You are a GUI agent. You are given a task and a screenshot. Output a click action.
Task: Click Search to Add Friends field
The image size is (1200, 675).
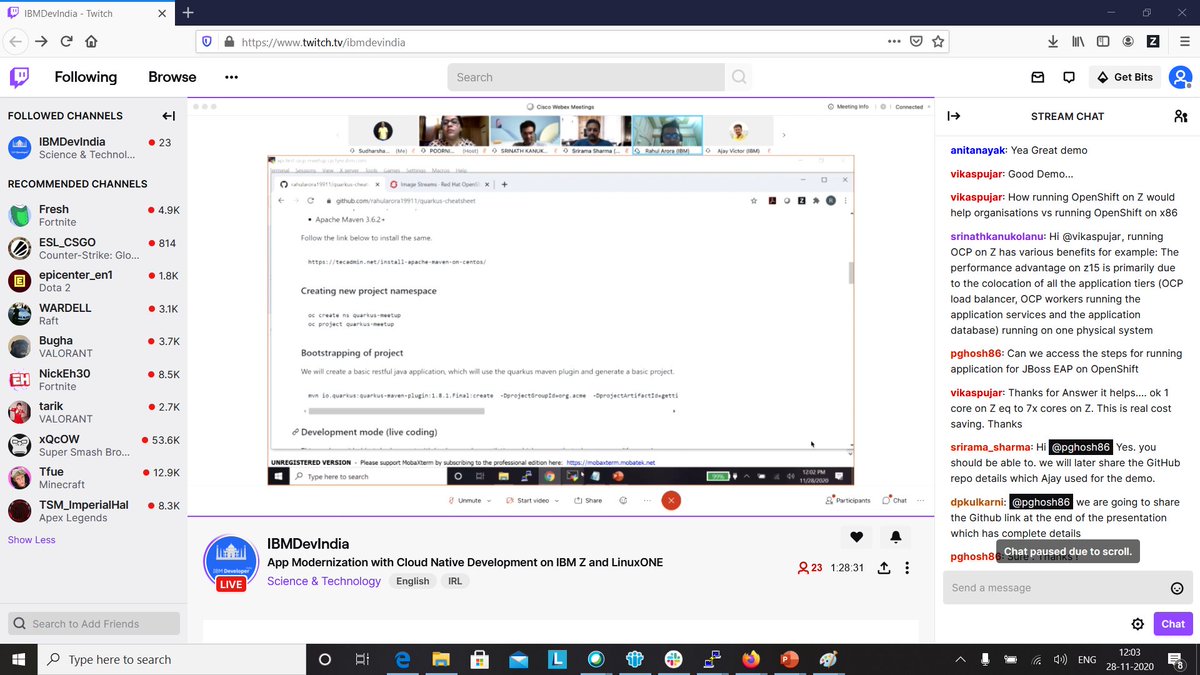[x=94, y=624]
